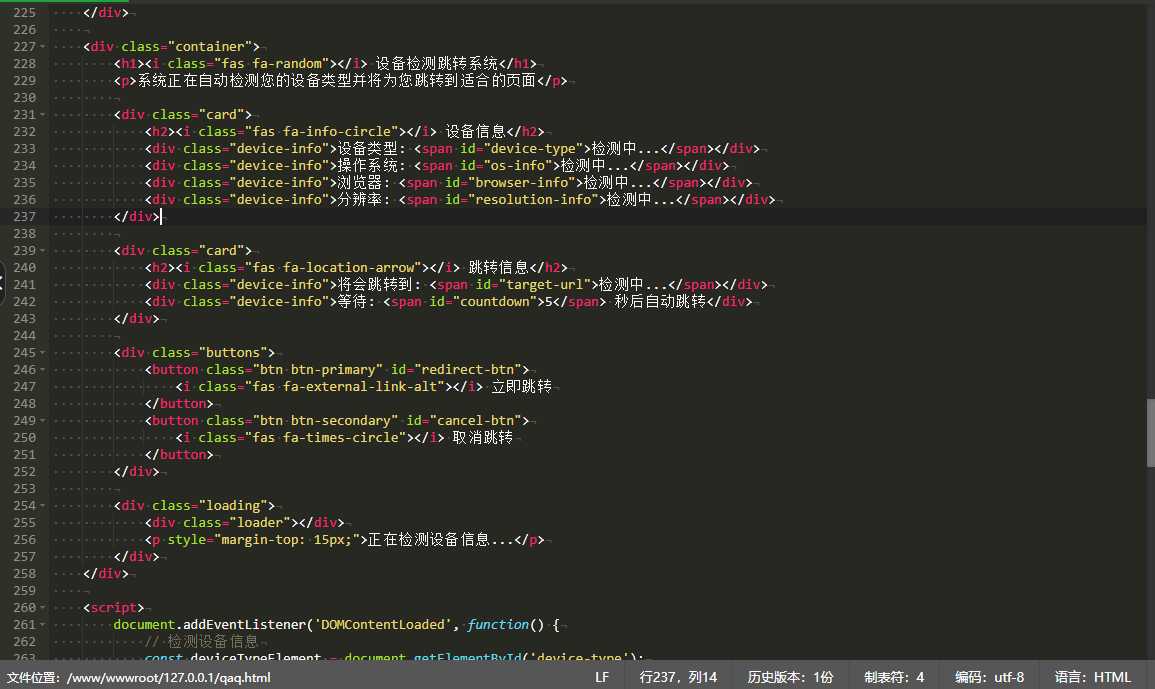Image resolution: width=1155 pixels, height=689 pixels.
Task: Open the history versions in status bar
Action: point(790,677)
